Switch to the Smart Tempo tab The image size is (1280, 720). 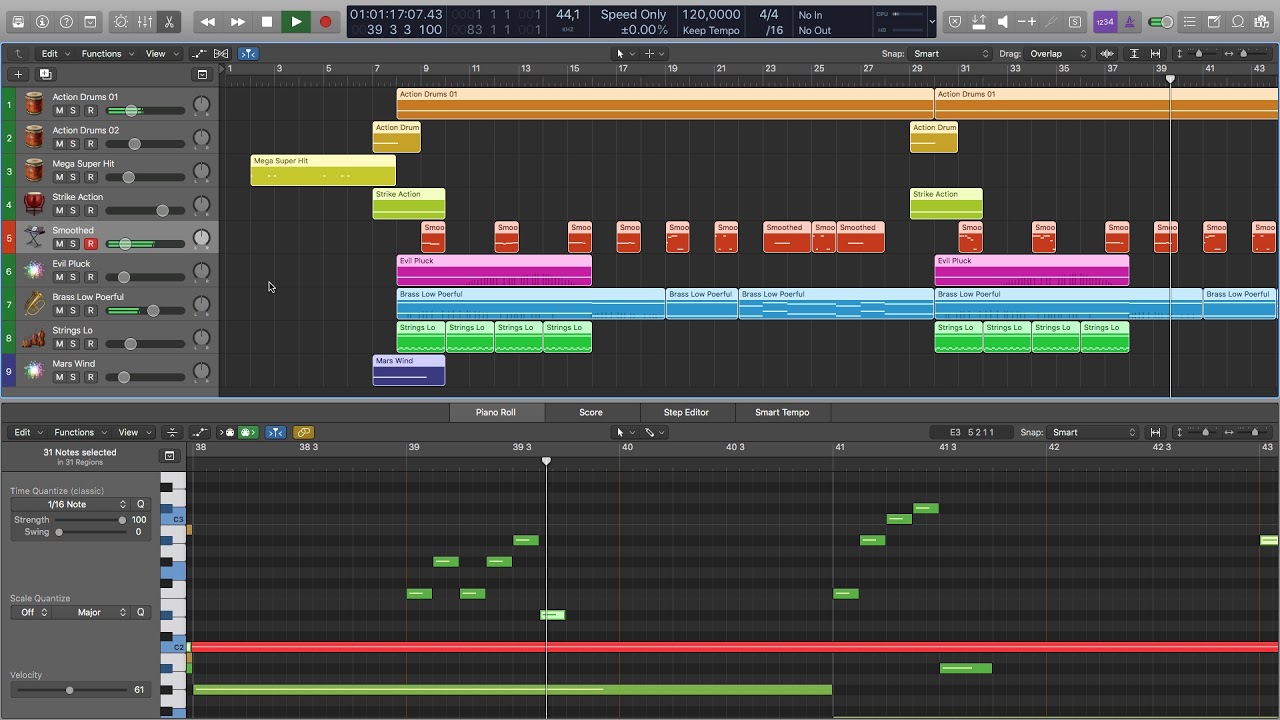(x=782, y=412)
